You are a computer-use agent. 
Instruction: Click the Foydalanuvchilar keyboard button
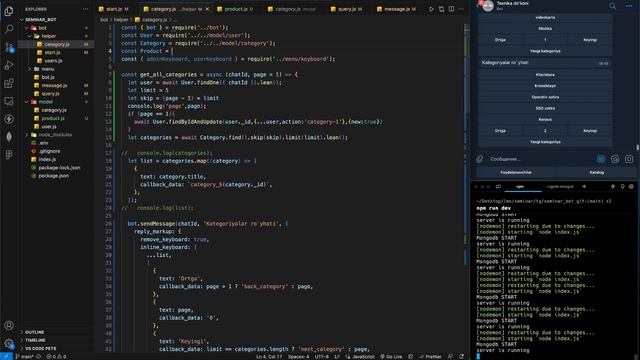pyautogui.click(x=516, y=172)
